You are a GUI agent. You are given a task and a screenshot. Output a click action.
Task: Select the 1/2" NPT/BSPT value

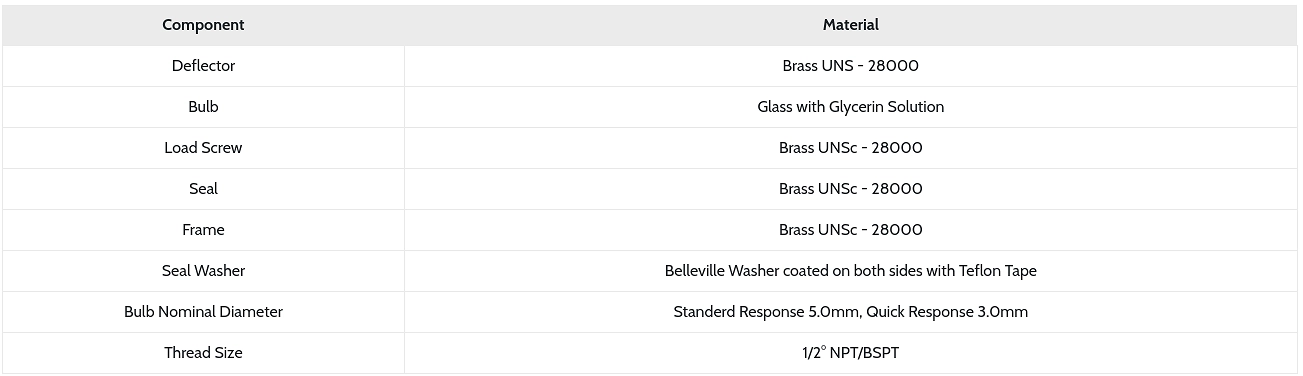[851, 353]
